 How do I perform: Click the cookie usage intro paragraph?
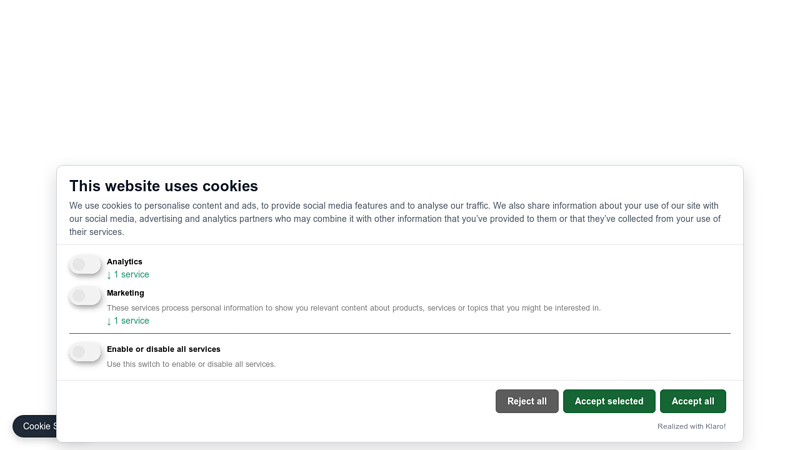click(395, 218)
